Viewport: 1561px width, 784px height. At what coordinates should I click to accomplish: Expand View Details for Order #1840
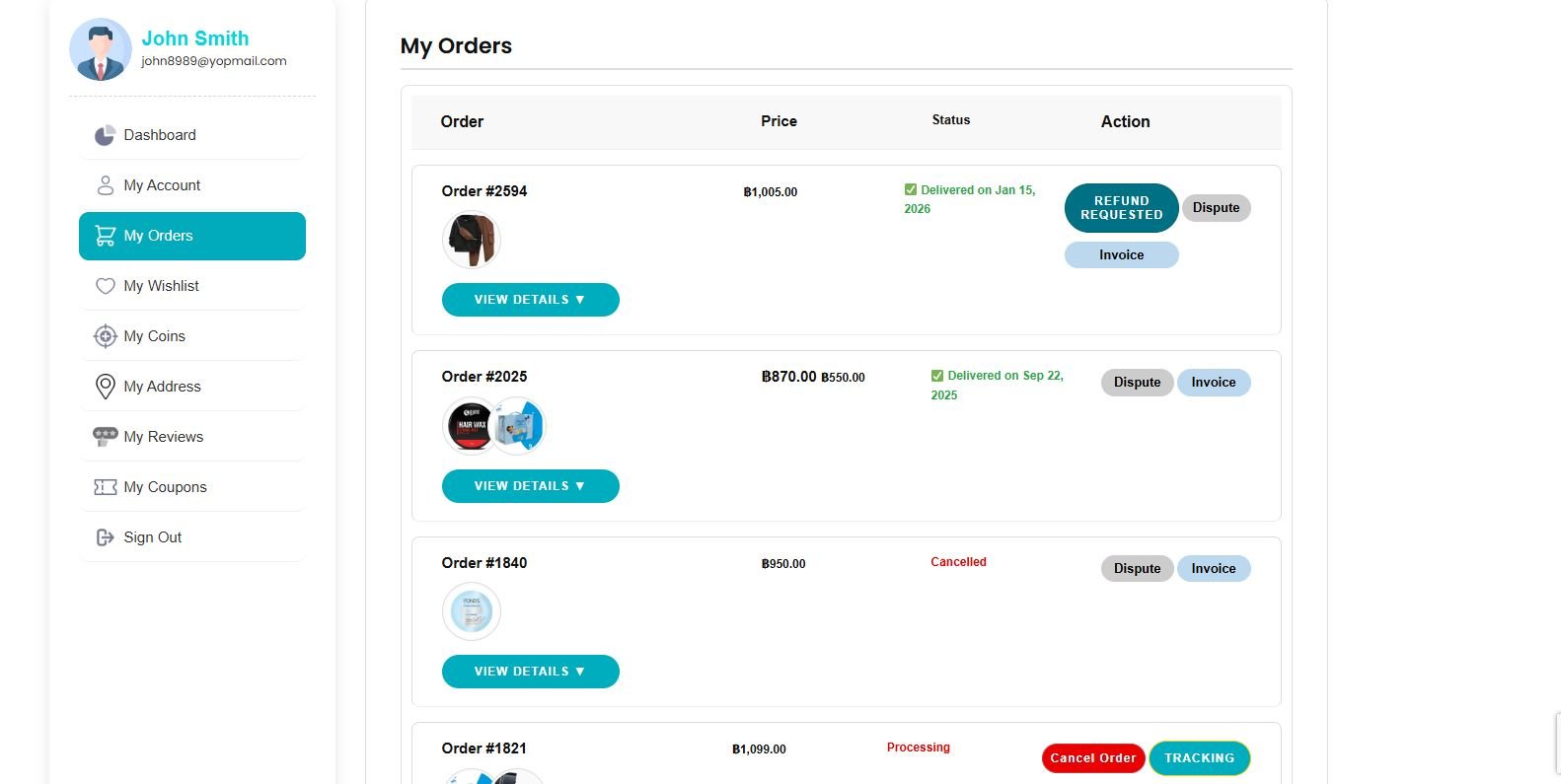point(530,672)
